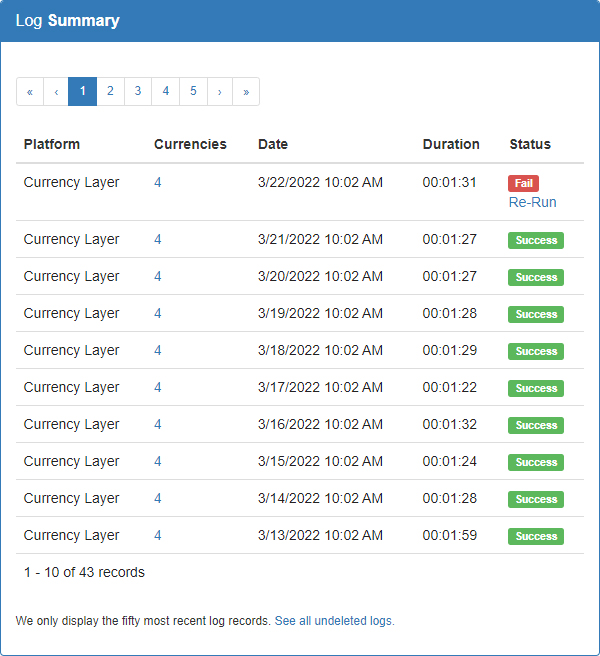The height and width of the screenshot is (656, 600).
Task: Click the Success badge for 3/14/2022
Action: tap(536, 500)
